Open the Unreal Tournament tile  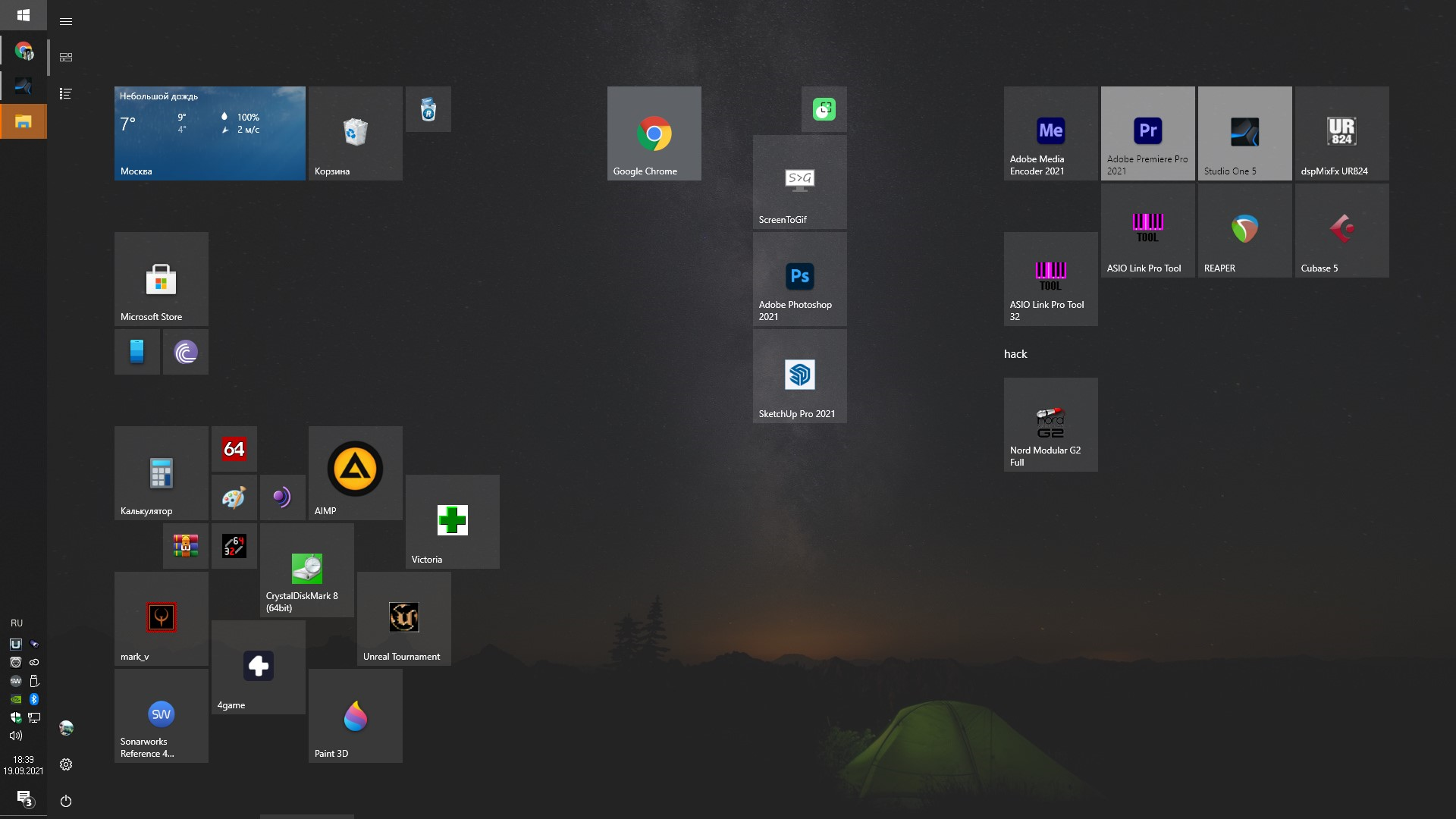[403, 619]
